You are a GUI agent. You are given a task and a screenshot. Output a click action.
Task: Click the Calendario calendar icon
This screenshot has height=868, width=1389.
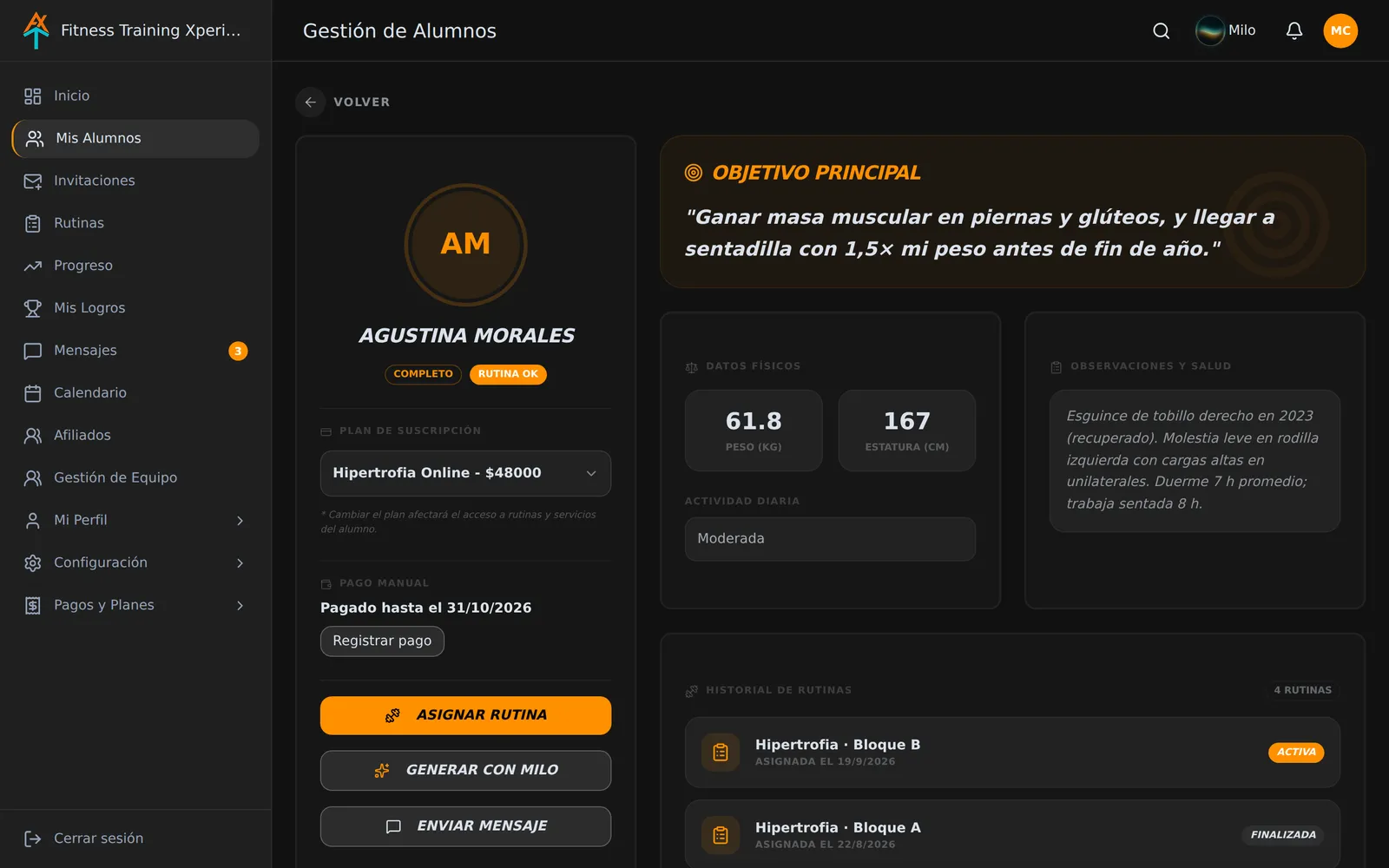(33, 394)
